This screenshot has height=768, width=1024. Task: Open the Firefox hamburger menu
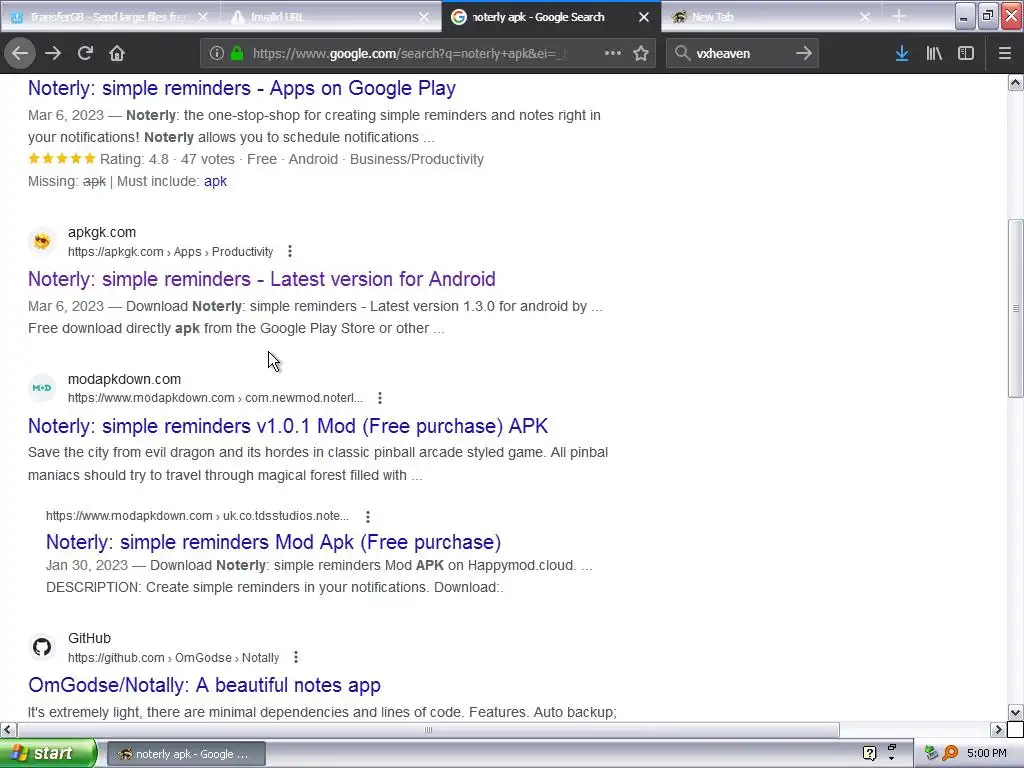tap(1004, 54)
